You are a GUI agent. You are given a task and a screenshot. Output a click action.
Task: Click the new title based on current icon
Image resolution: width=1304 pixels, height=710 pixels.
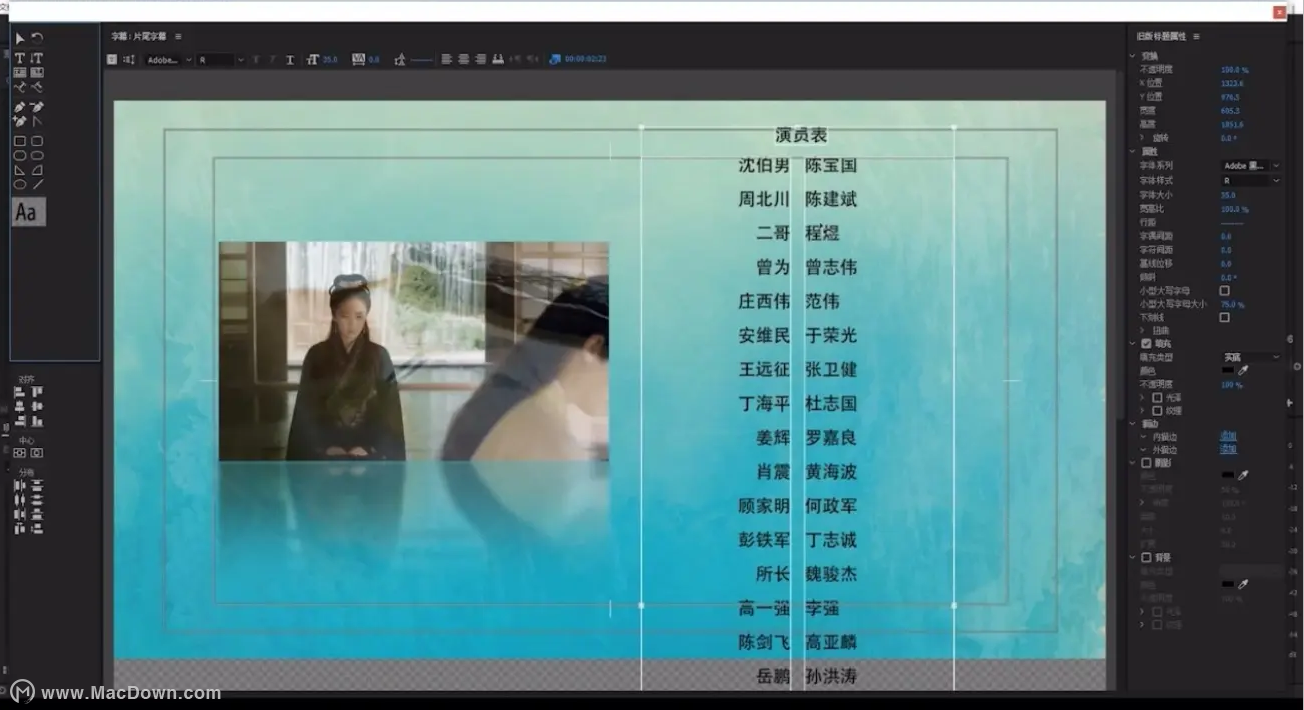(112, 60)
